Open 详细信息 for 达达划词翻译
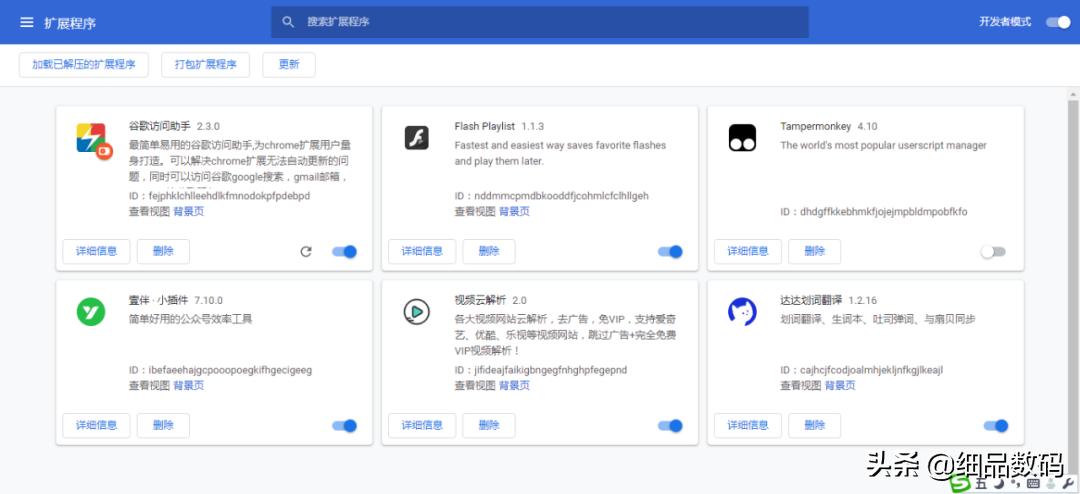Image resolution: width=1080 pixels, height=494 pixels. tap(748, 426)
